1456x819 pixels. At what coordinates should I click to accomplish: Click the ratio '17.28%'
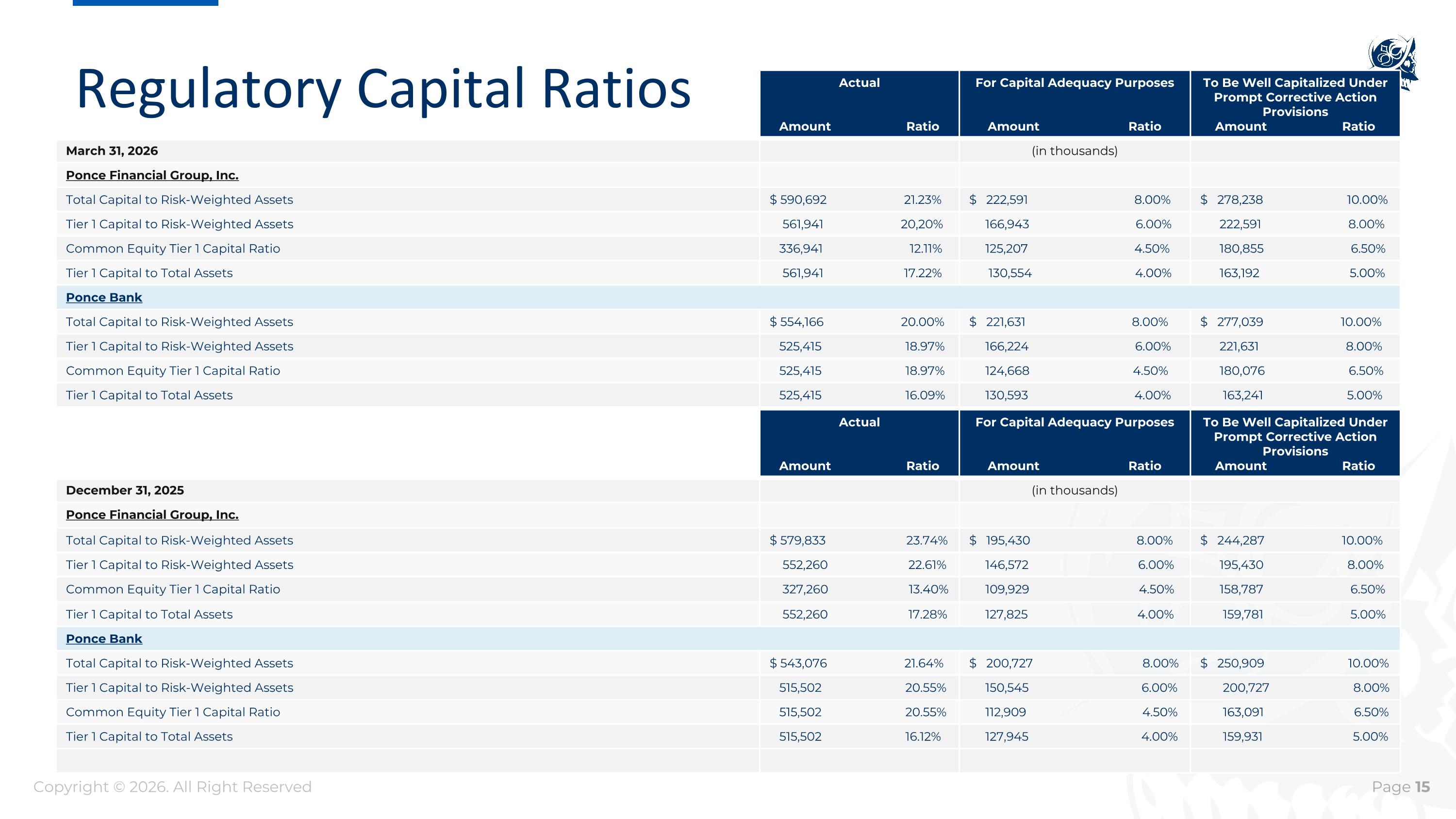[x=927, y=615]
